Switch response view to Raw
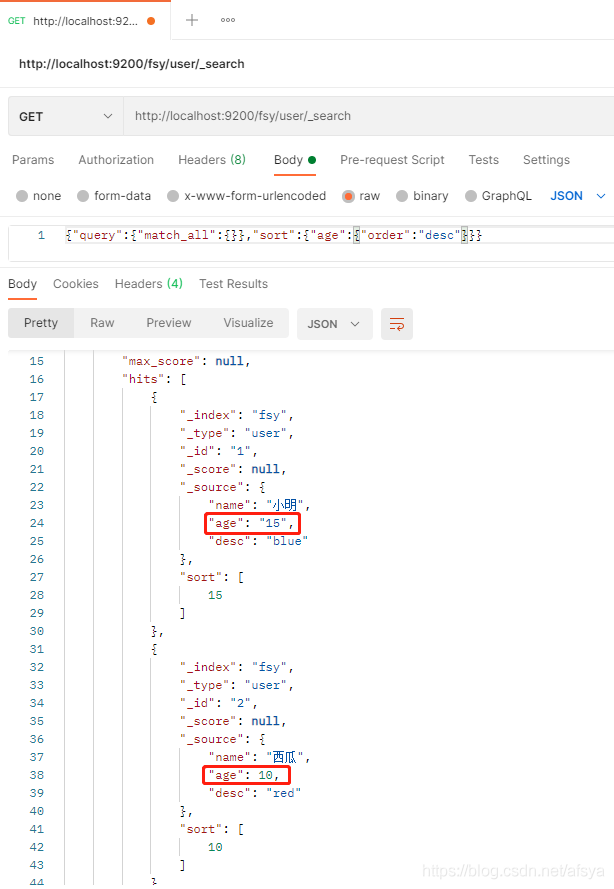Viewport: 614px width, 889px height. tap(102, 323)
